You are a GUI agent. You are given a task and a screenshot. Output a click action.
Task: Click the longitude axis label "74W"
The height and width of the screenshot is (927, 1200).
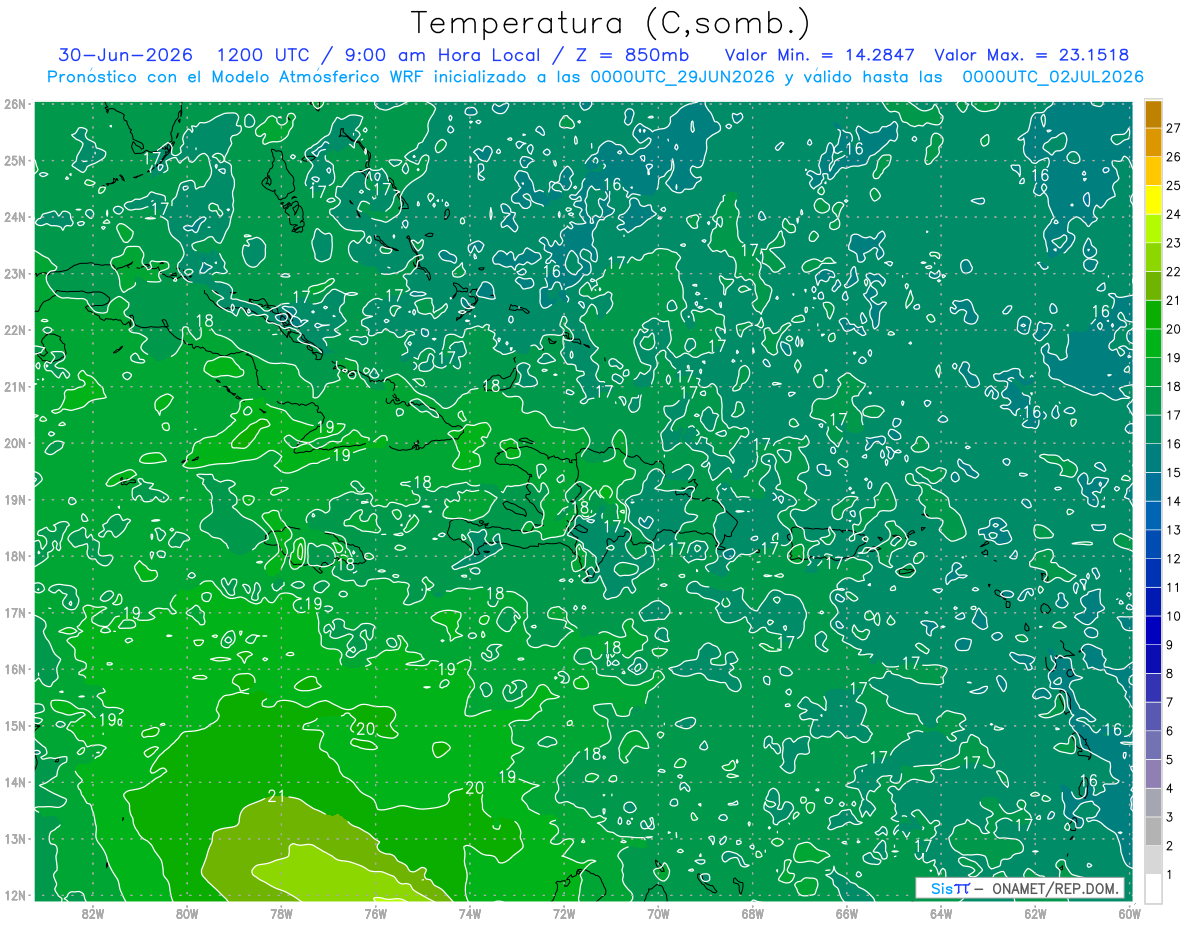tap(469, 913)
